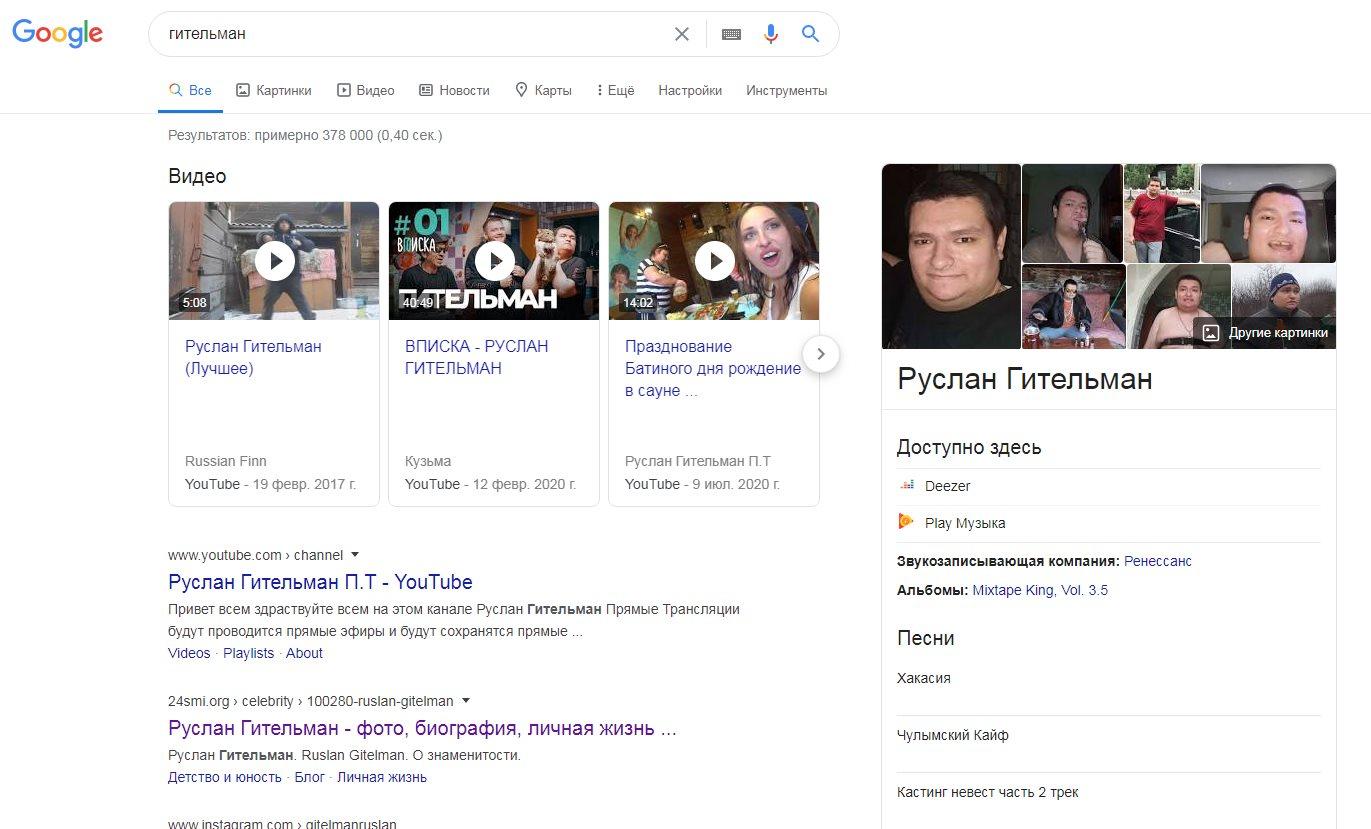The image size is (1371, 829).
Task: Select the song Хакасия
Action: click(924, 678)
